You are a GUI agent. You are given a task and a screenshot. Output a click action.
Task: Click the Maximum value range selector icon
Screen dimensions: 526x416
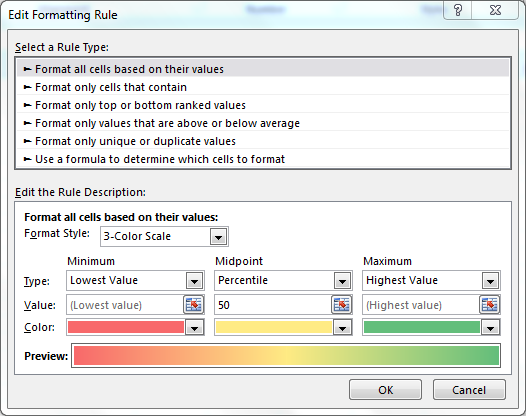pyautogui.click(x=489, y=305)
